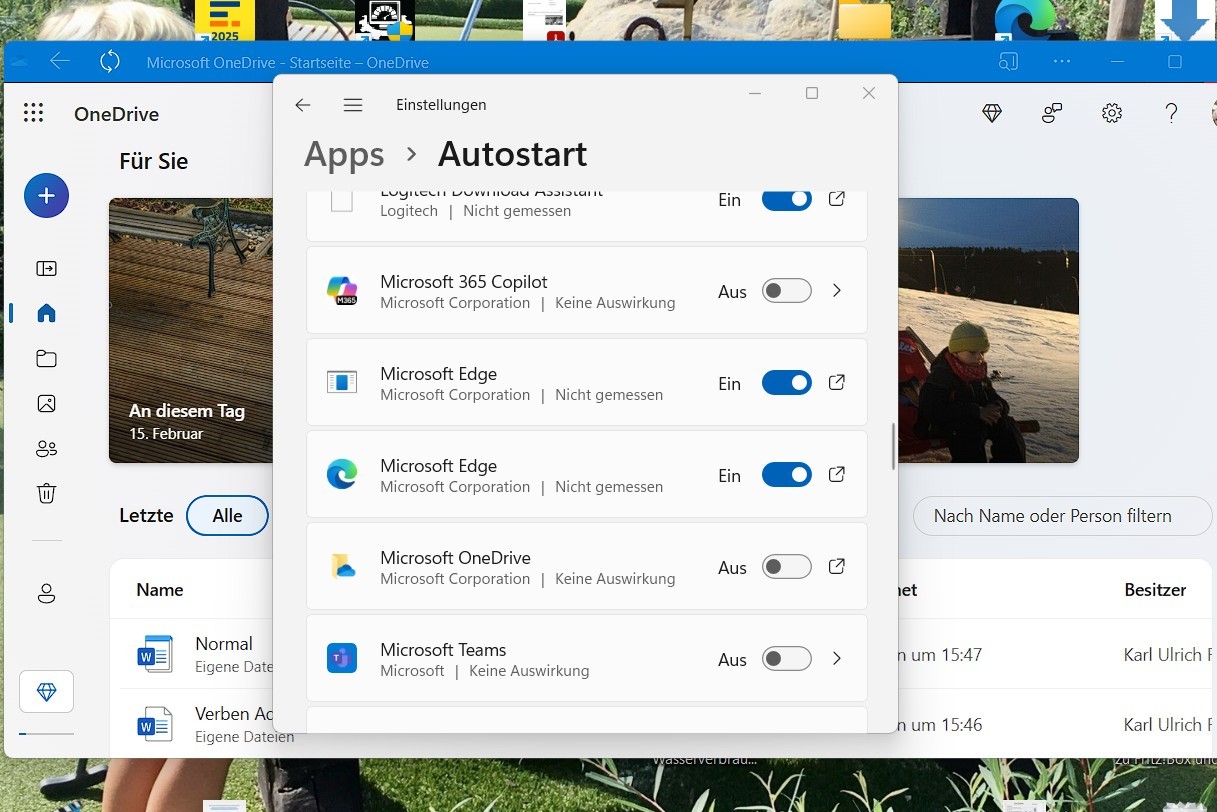Click the refresh icon in OneDrive title bar
The image size is (1217, 812).
coord(110,62)
